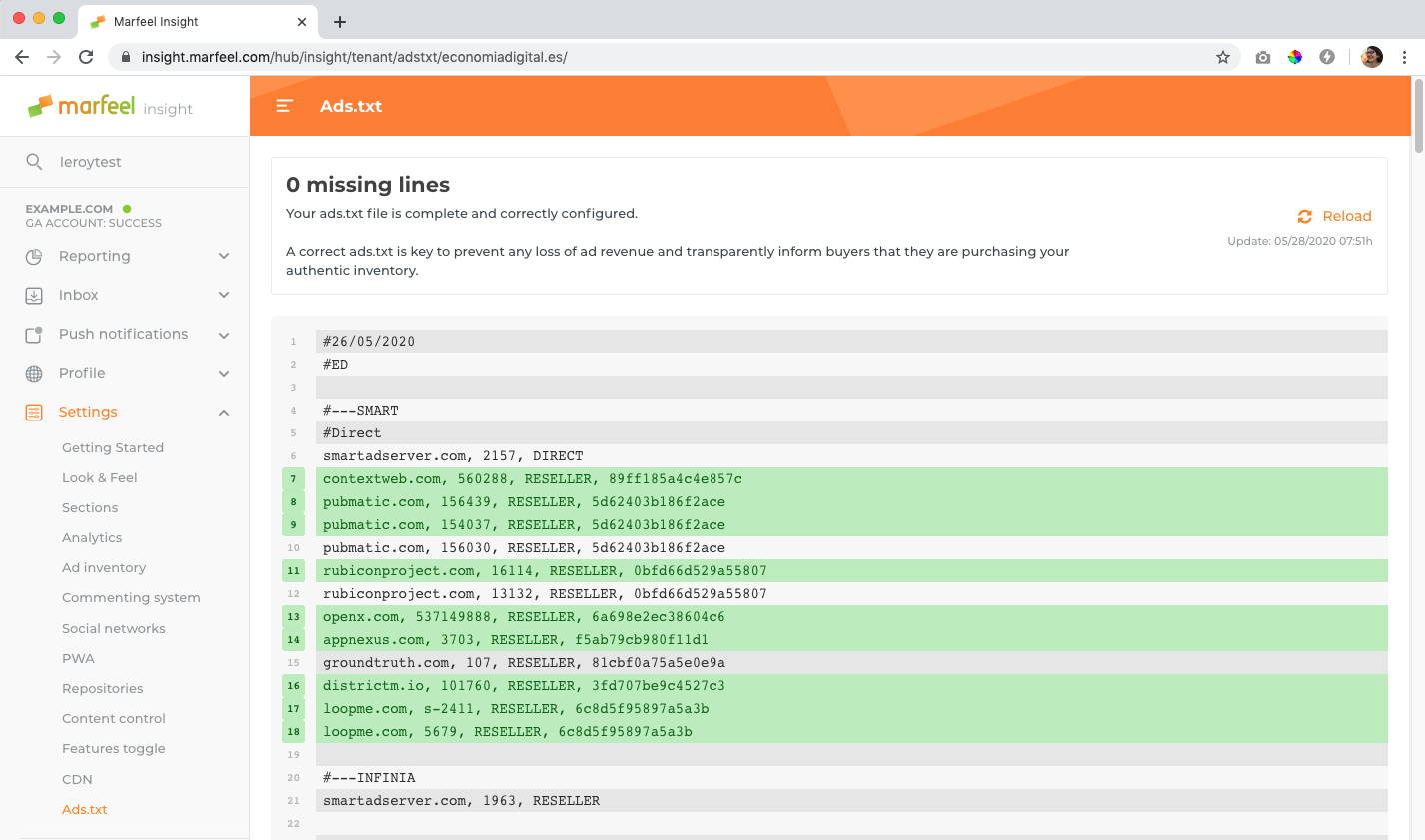The width and height of the screenshot is (1425, 840).
Task: Open Repositories settings
Action: coord(103,689)
